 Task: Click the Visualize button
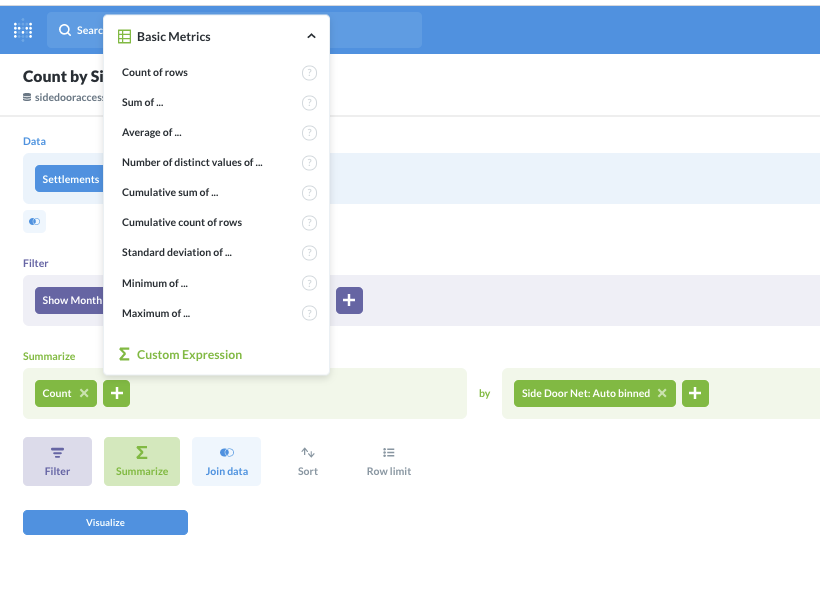coord(105,522)
